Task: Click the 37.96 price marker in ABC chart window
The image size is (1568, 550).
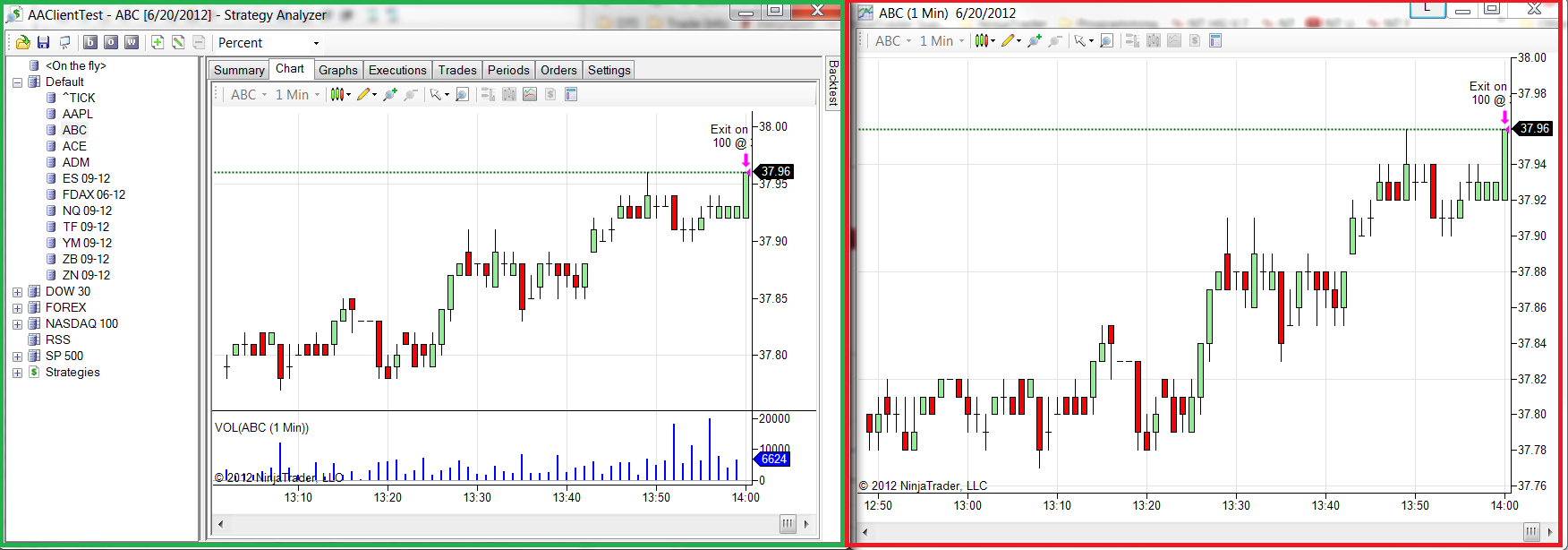Action: [1533, 129]
